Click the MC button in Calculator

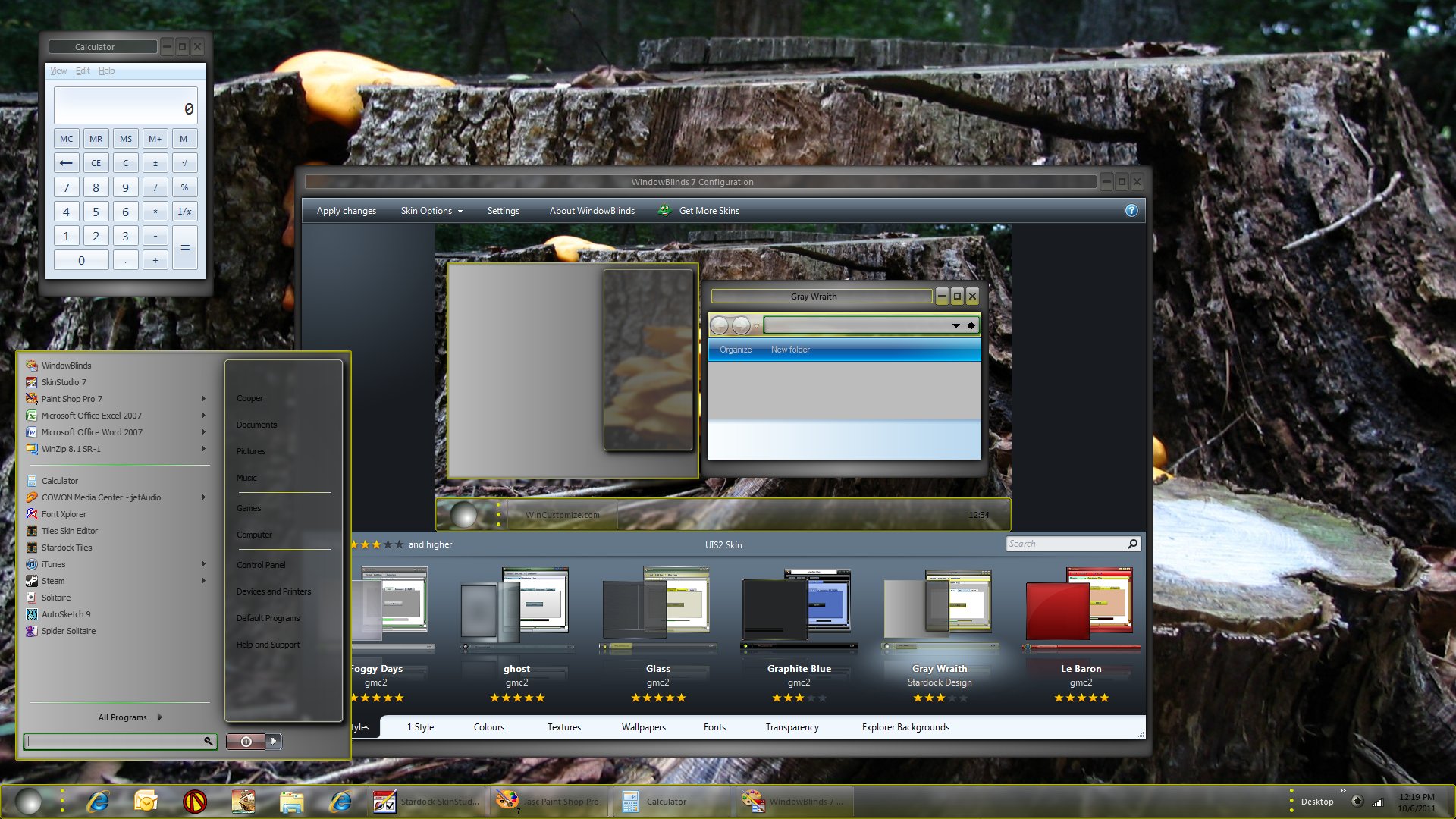pyautogui.click(x=66, y=139)
